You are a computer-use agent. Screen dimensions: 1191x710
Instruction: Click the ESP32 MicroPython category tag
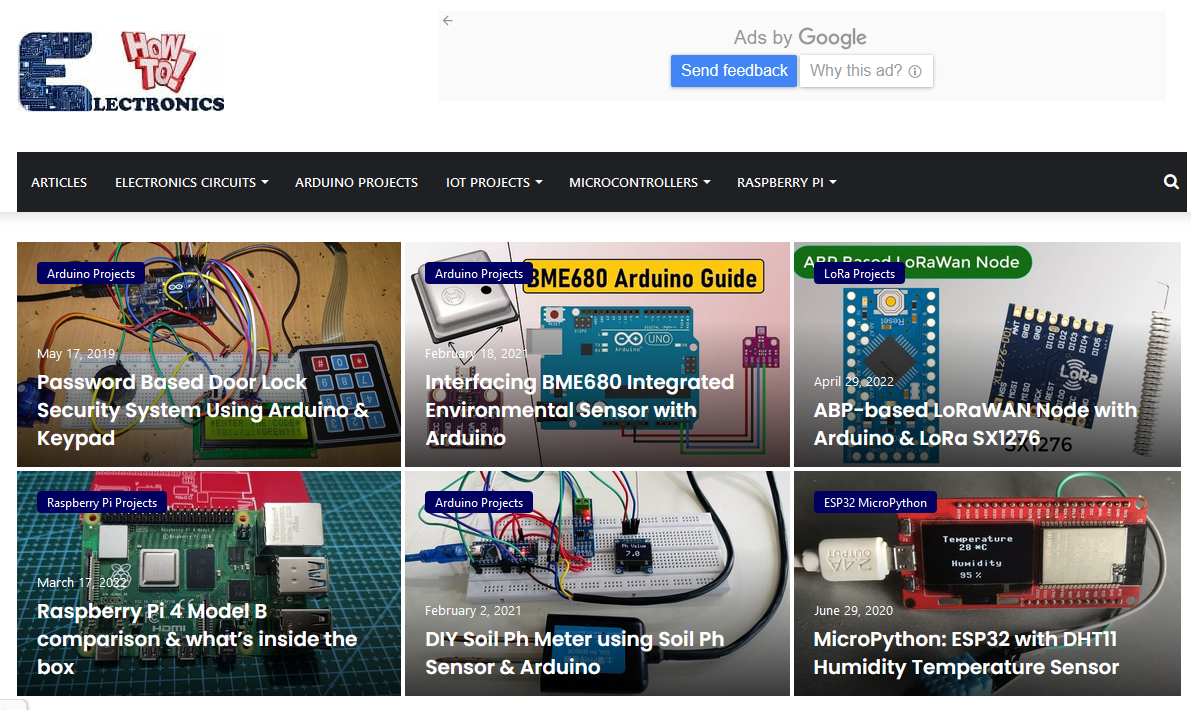pyautogui.click(x=875, y=503)
